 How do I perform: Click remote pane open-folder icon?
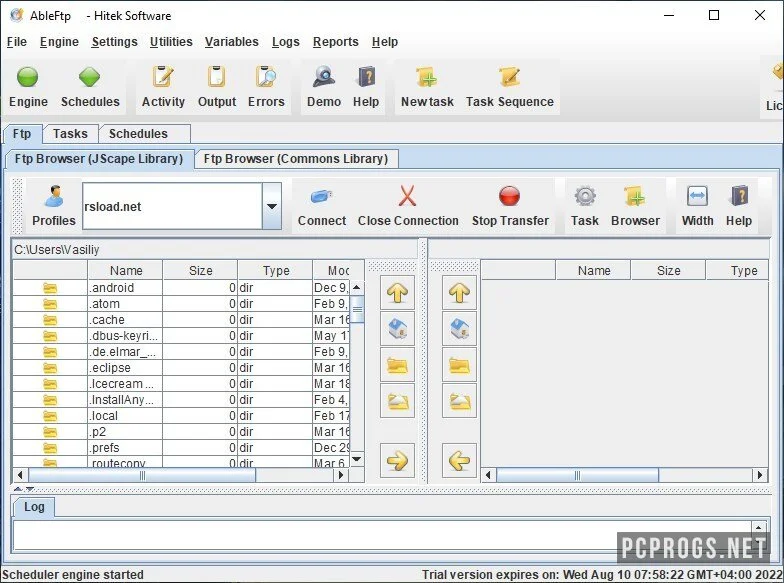coord(460,401)
